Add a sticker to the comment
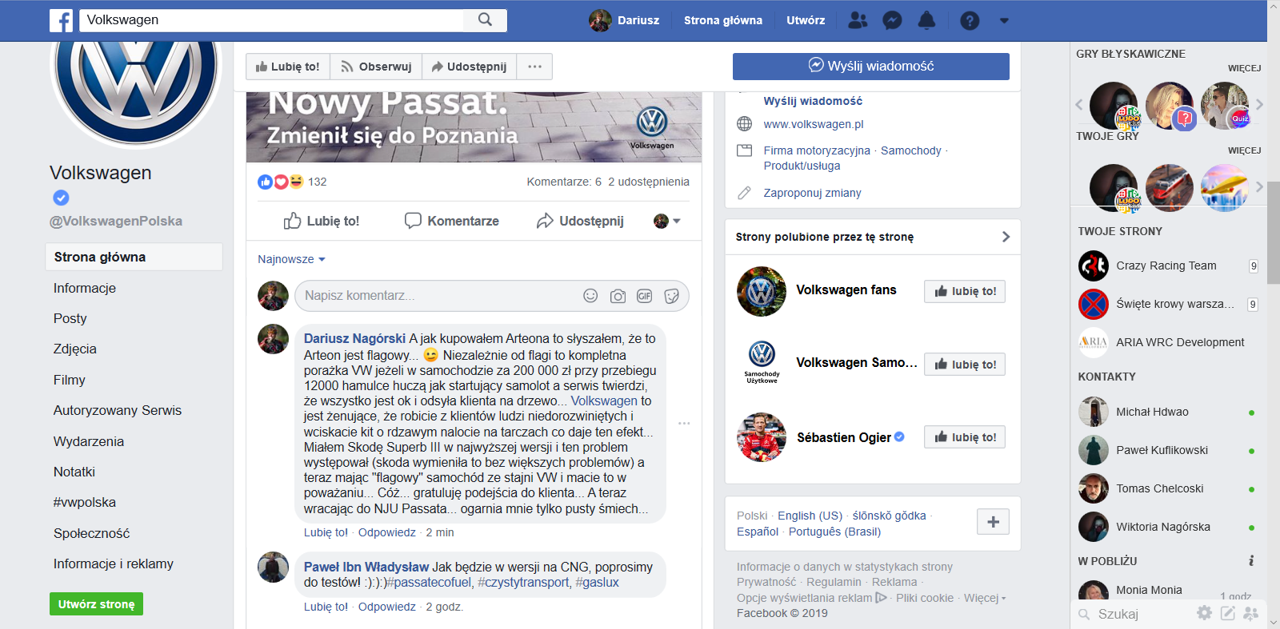1280x629 pixels. pos(672,296)
